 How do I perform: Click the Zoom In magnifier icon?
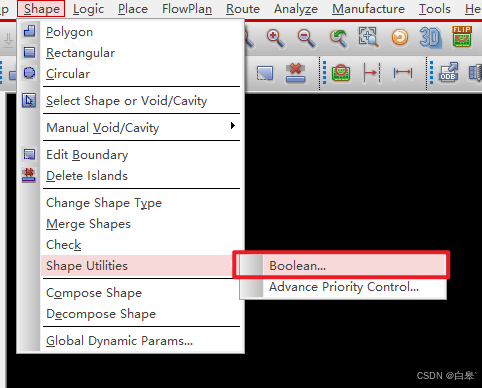pyautogui.click(x=276, y=38)
